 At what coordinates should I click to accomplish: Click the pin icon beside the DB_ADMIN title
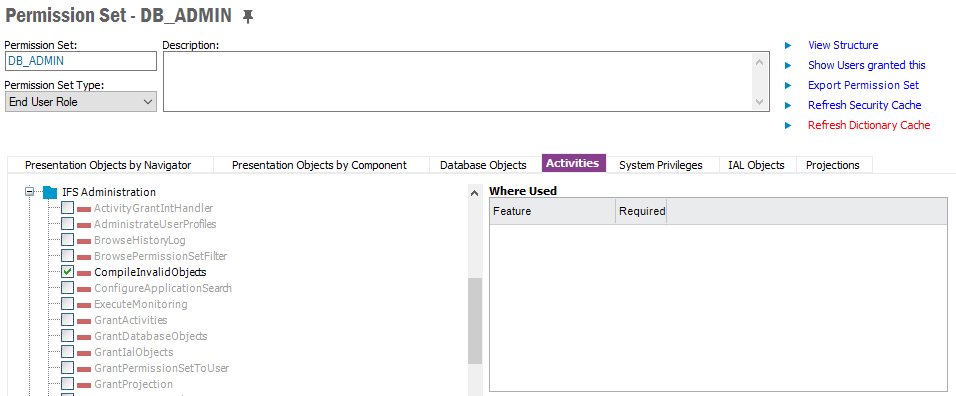(248, 17)
